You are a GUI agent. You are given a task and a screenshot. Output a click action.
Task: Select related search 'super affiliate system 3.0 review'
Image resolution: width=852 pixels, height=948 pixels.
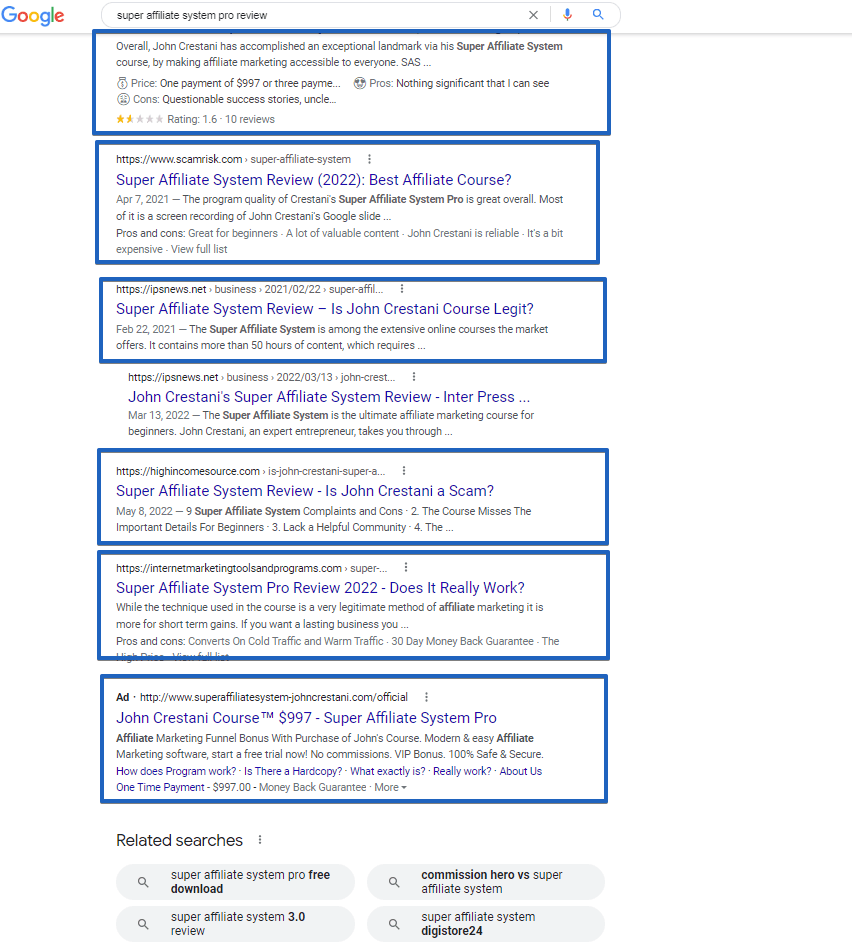pos(235,924)
